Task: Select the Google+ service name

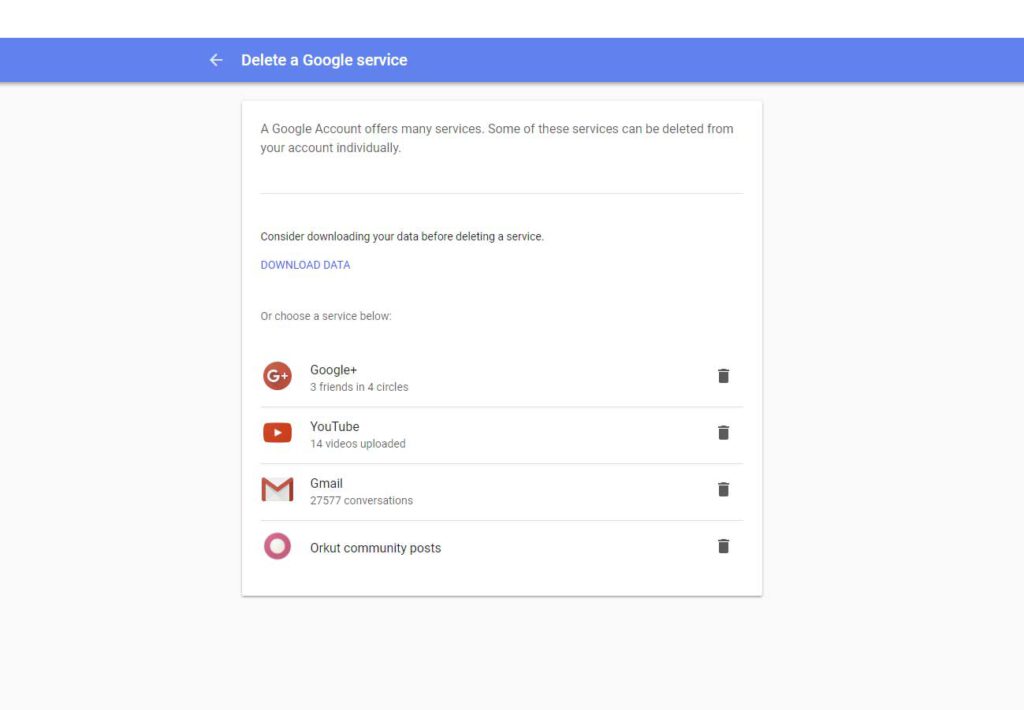Action: click(334, 370)
